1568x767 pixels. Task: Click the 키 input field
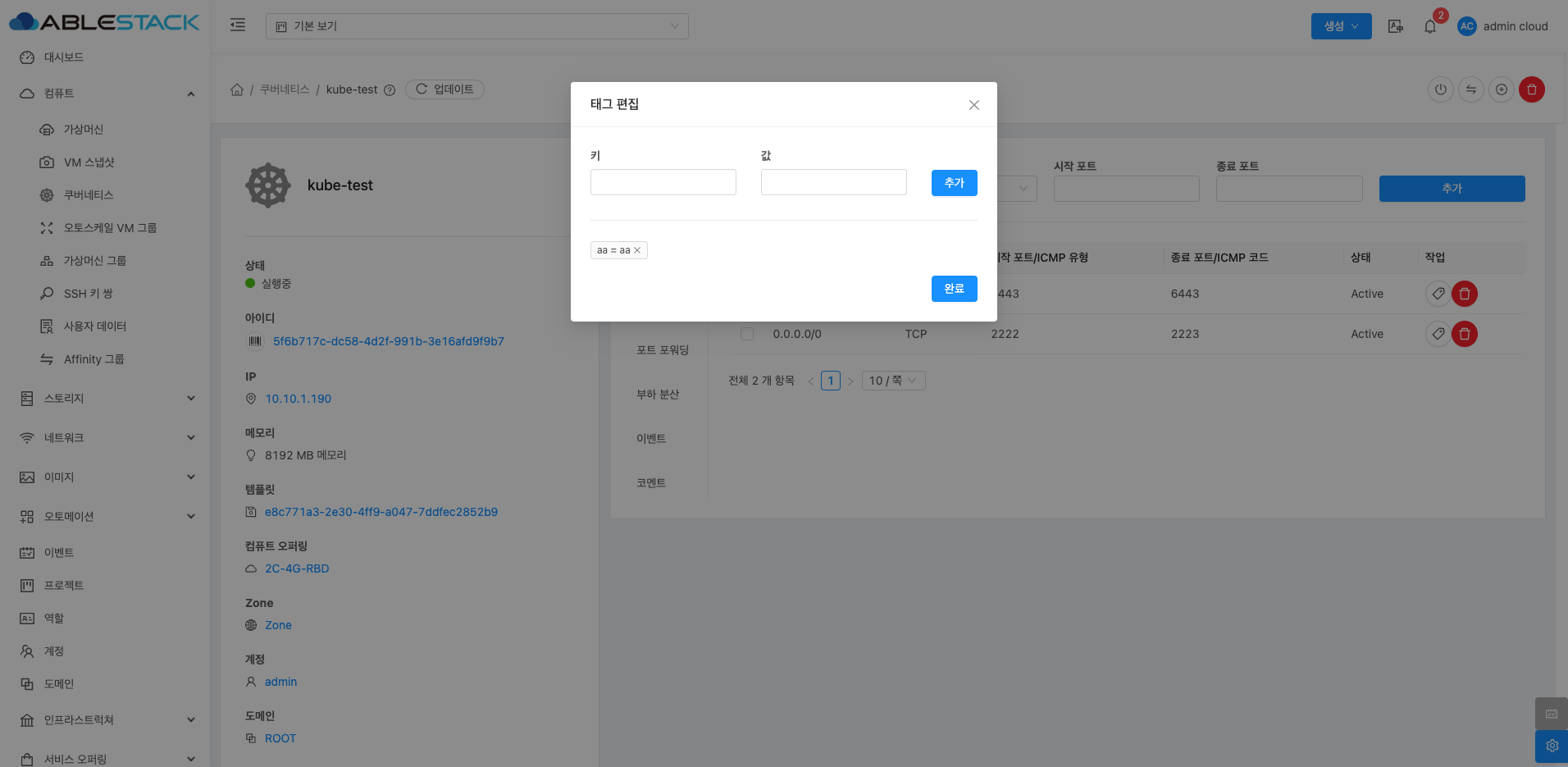[663, 182]
